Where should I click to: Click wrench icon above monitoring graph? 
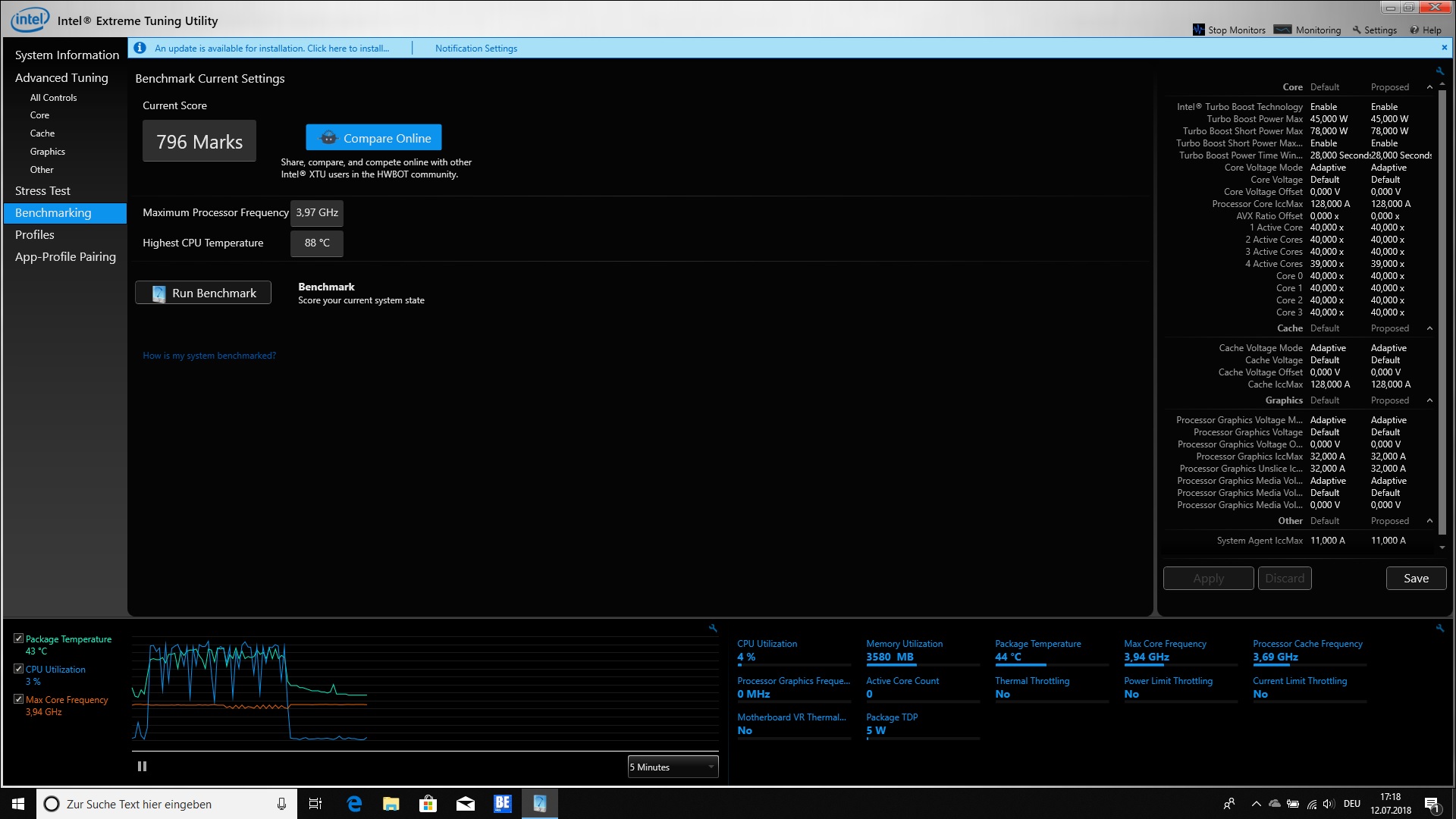coord(713,628)
